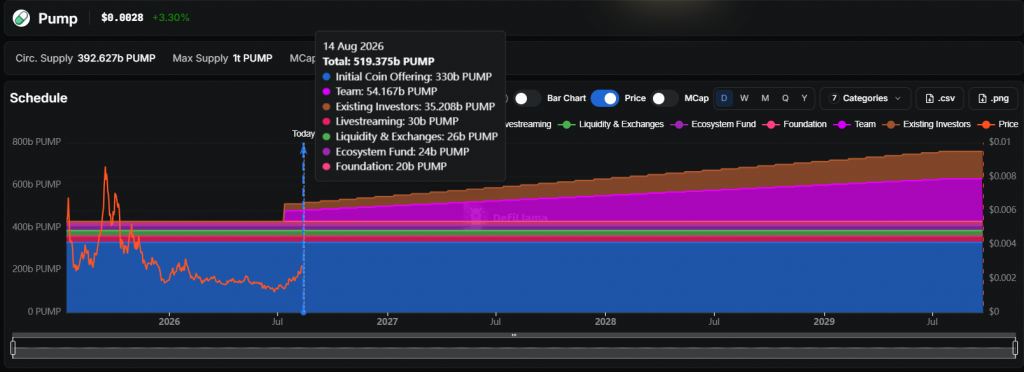Click the 2027 x-axis label
The height and width of the screenshot is (372, 1024).
point(387,322)
